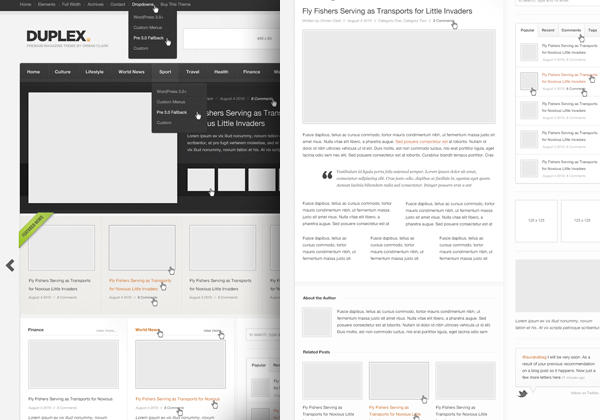The height and width of the screenshot is (420, 600).
Task: Open the orange highlighted sidebar post title
Action: [569, 78]
